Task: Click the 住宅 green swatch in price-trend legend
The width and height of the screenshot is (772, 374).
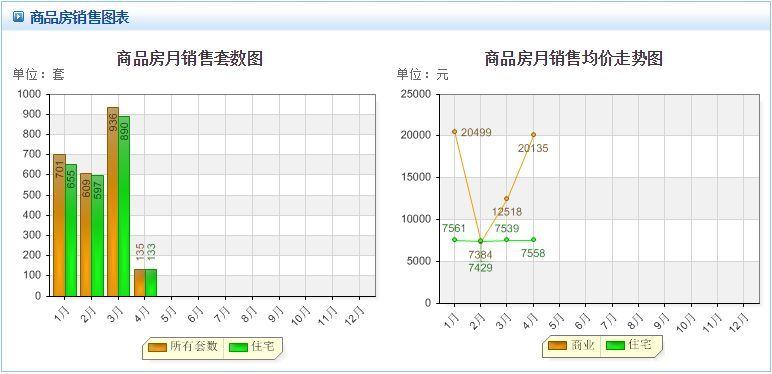Action: [x=615, y=346]
